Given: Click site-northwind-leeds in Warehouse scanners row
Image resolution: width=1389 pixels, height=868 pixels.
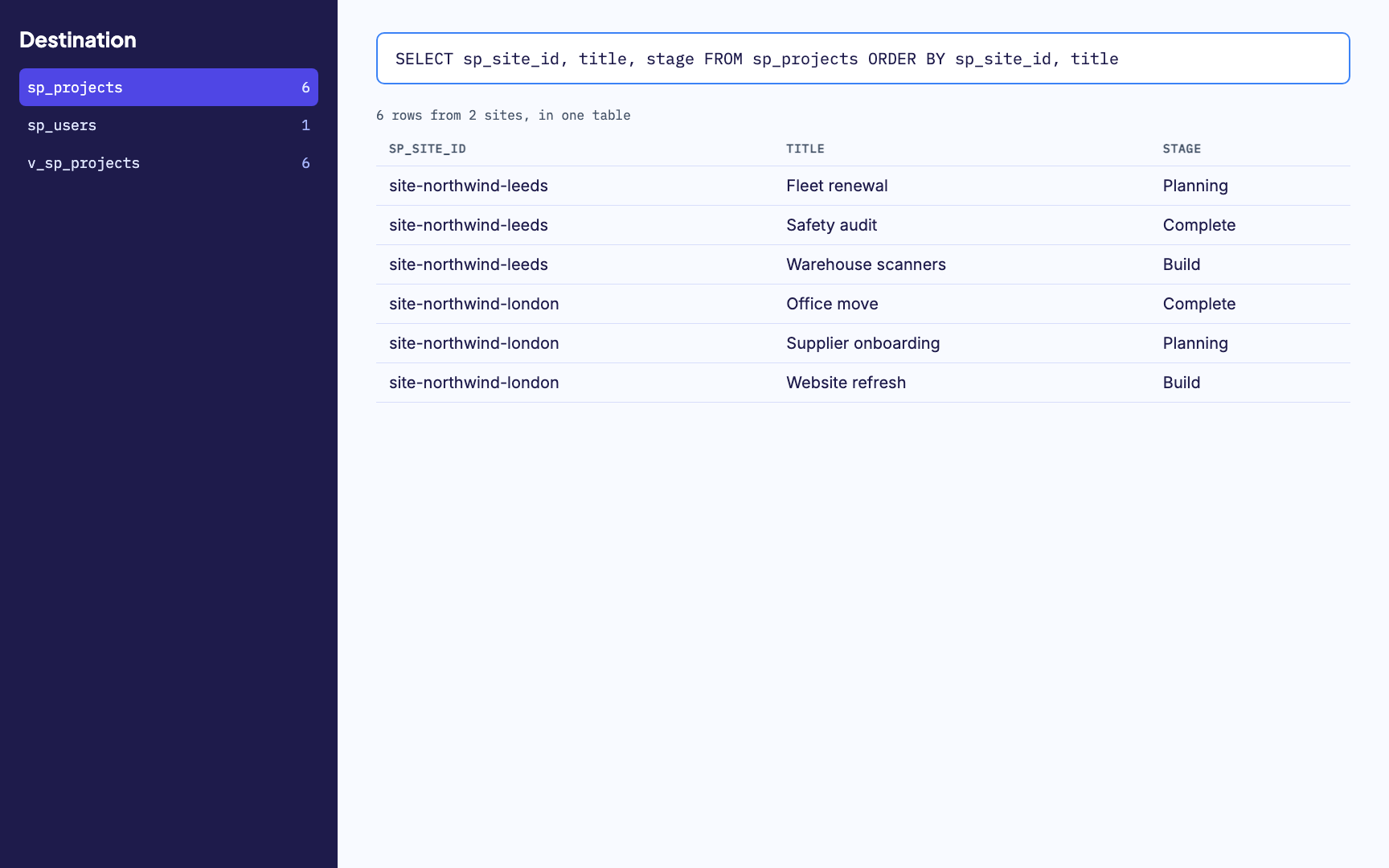Looking at the screenshot, I should coord(469,264).
